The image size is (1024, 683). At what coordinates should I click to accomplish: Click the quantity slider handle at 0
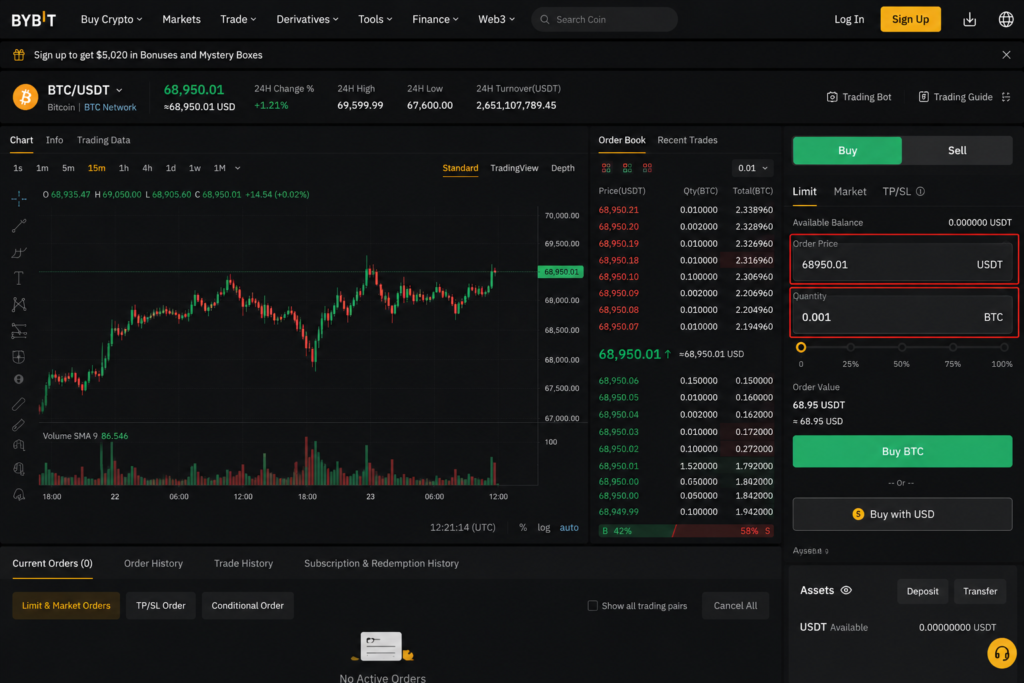click(x=801, y=347)
